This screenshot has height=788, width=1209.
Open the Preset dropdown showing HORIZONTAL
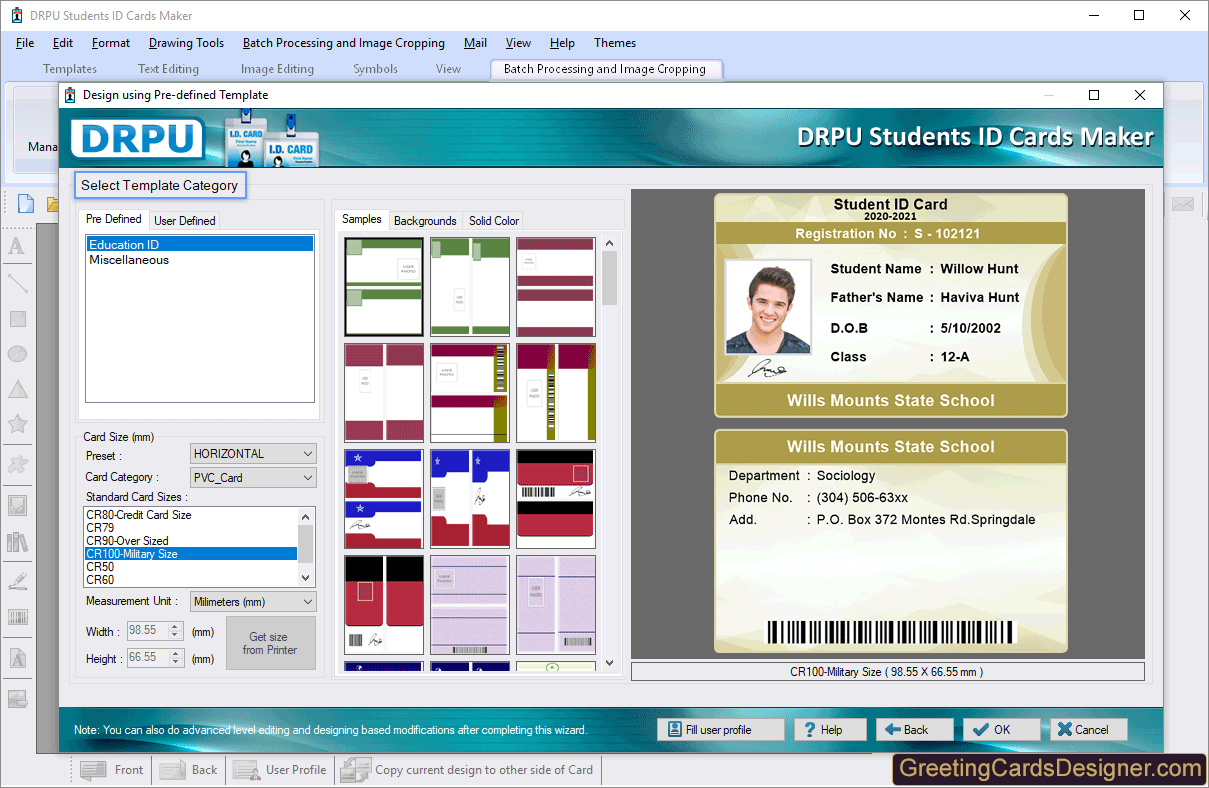tap(253, 453)
